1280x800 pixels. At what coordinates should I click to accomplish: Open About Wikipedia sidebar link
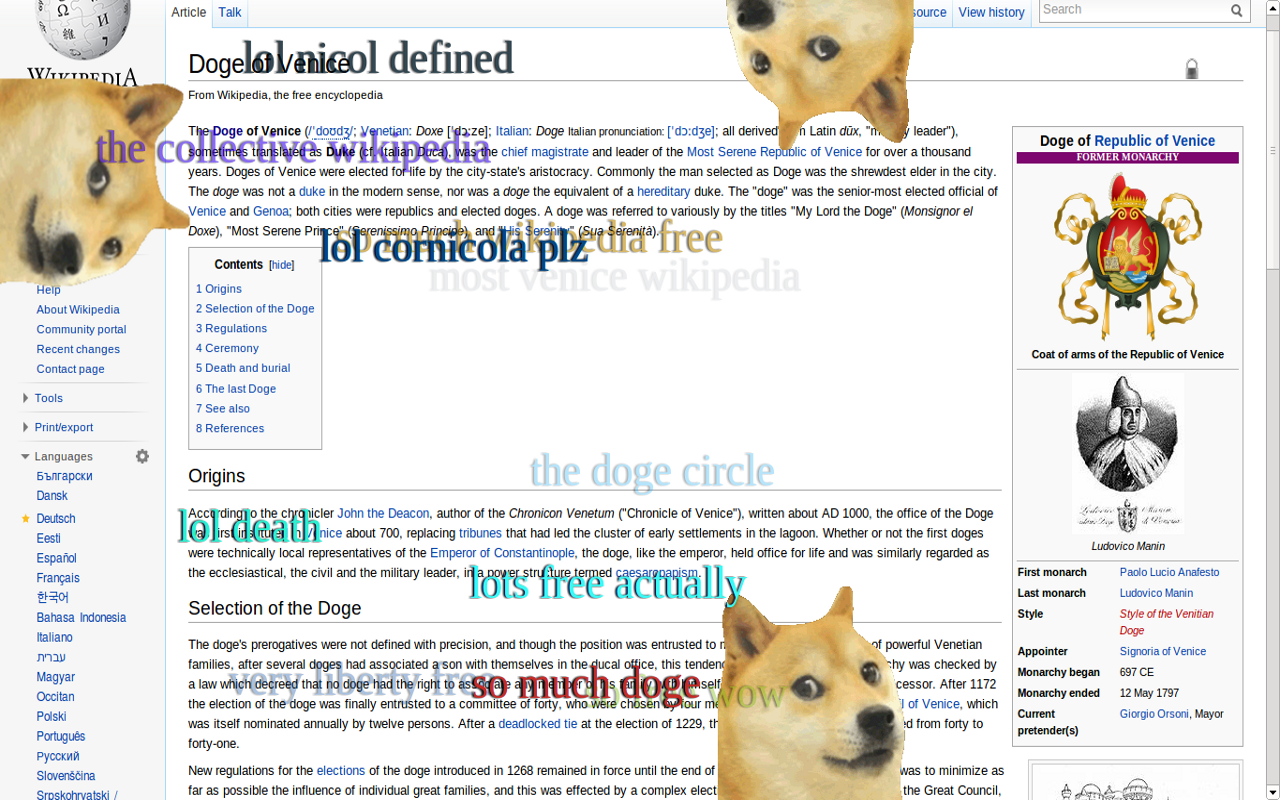[78, 309]
